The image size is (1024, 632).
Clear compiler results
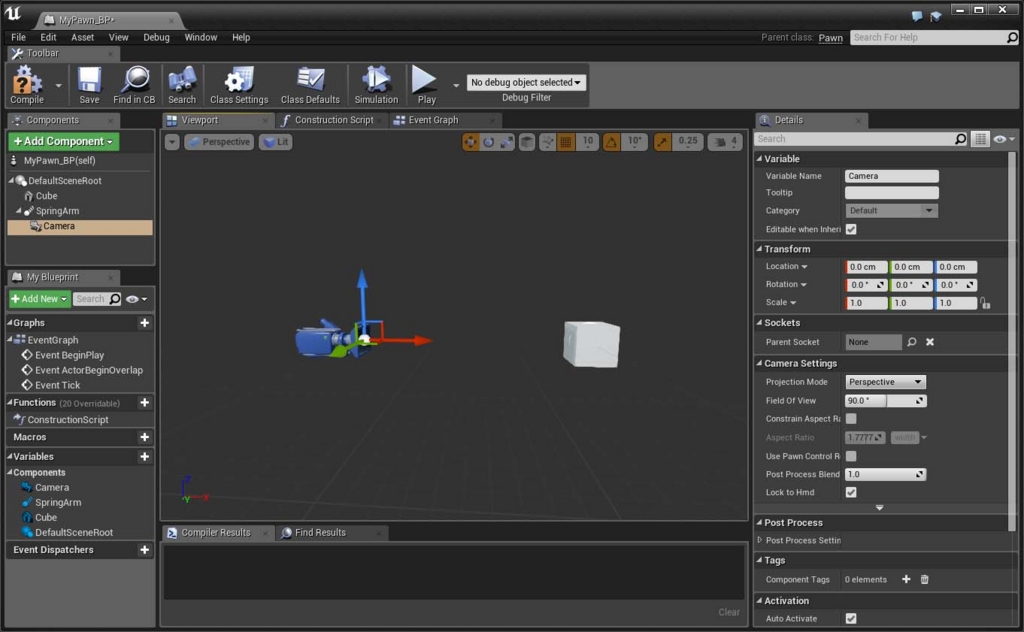tap(729, 612)
